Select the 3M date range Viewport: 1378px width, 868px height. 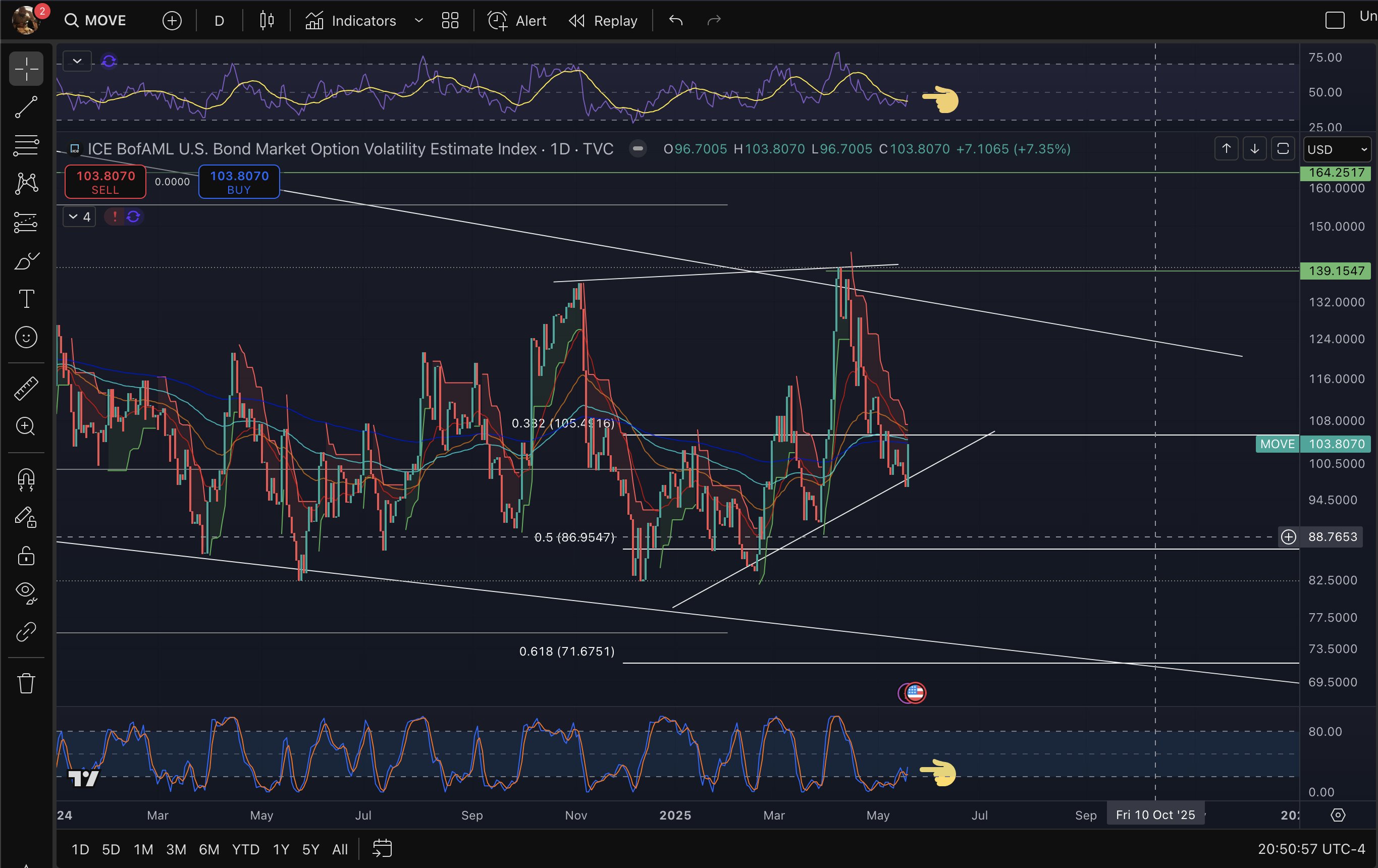click(x=176, y=849)
